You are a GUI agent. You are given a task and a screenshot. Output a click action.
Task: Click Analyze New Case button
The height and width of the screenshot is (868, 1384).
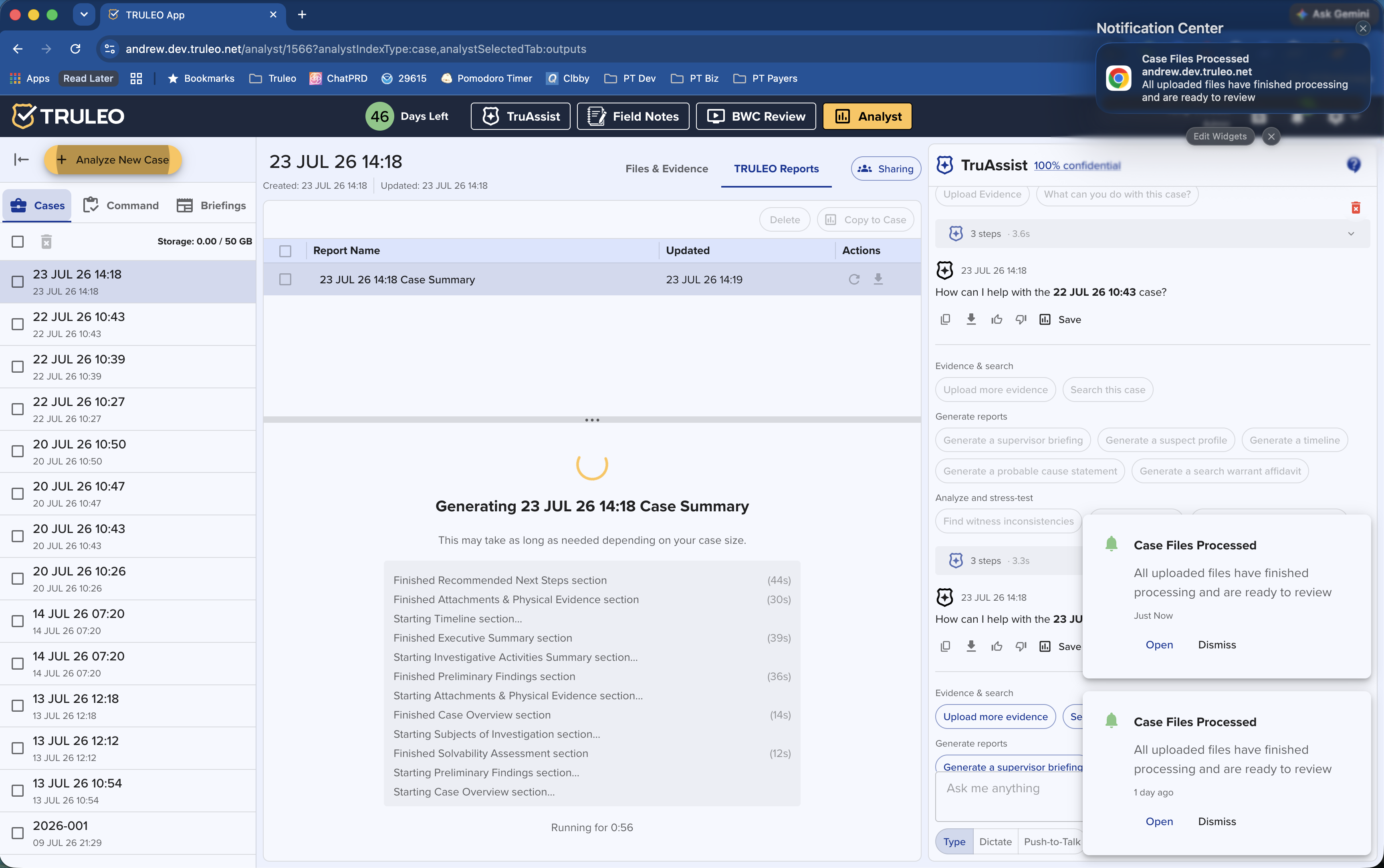click(x=113, y=159)
